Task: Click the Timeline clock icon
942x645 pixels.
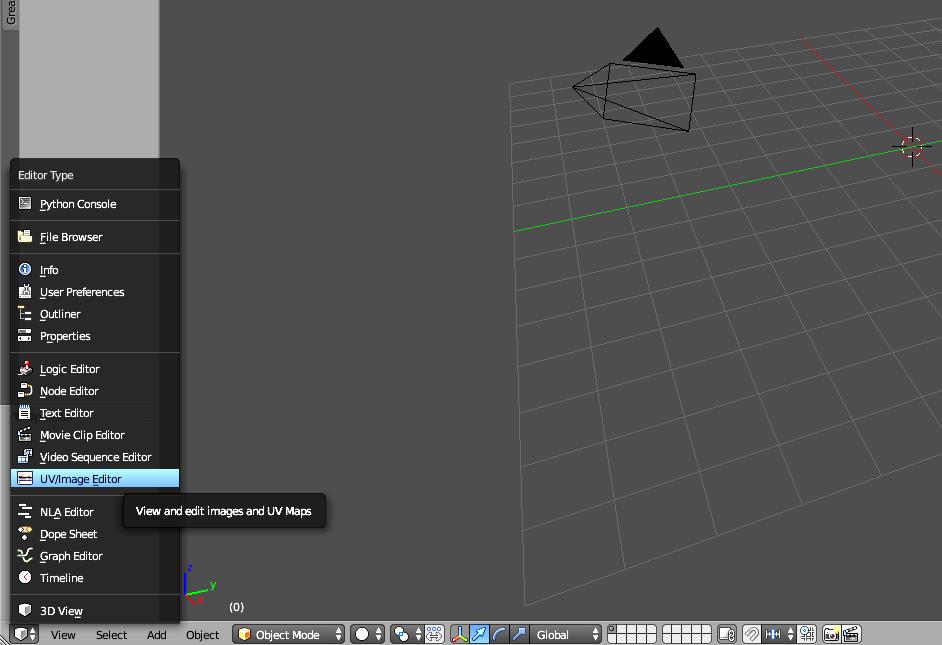Action: [x=25, y=577]
